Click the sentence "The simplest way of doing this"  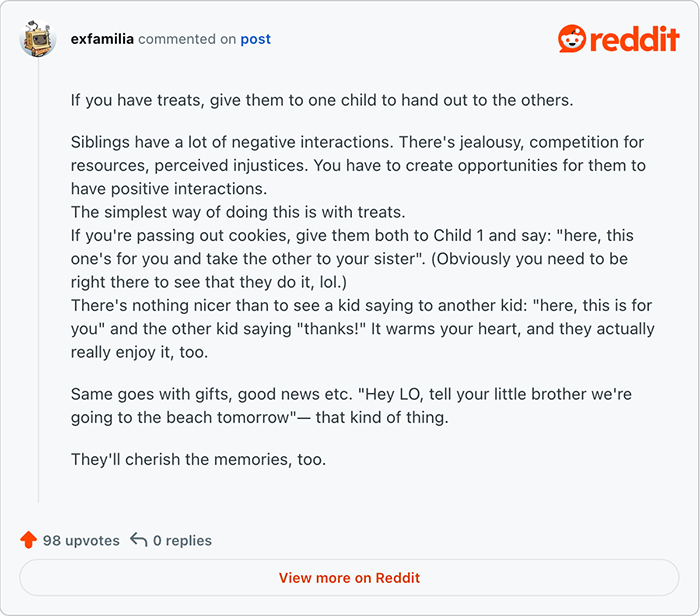click(x=238, y=212)
